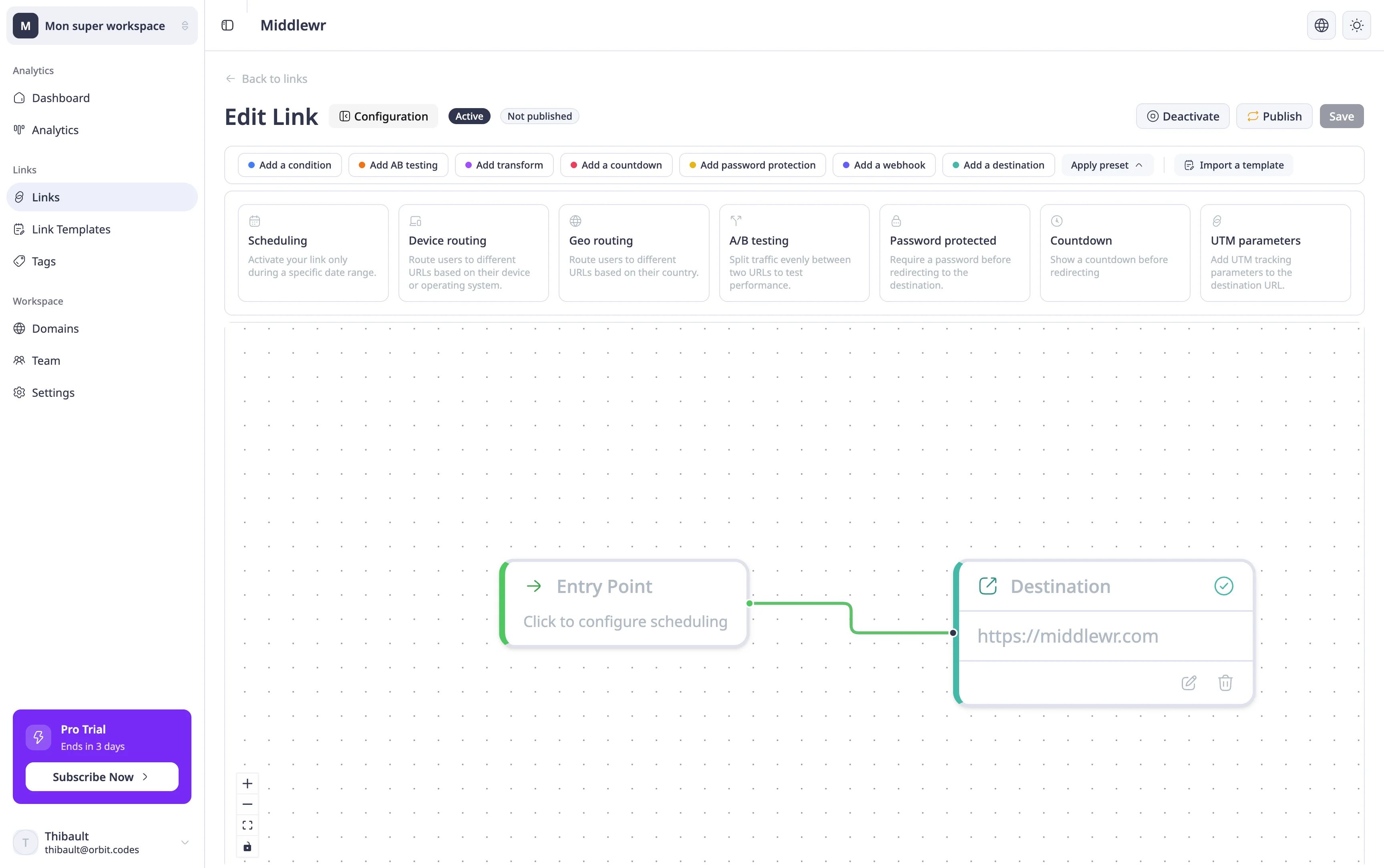Select Links in sidebar
This screenshot has width=1384, height=868.
102,197
